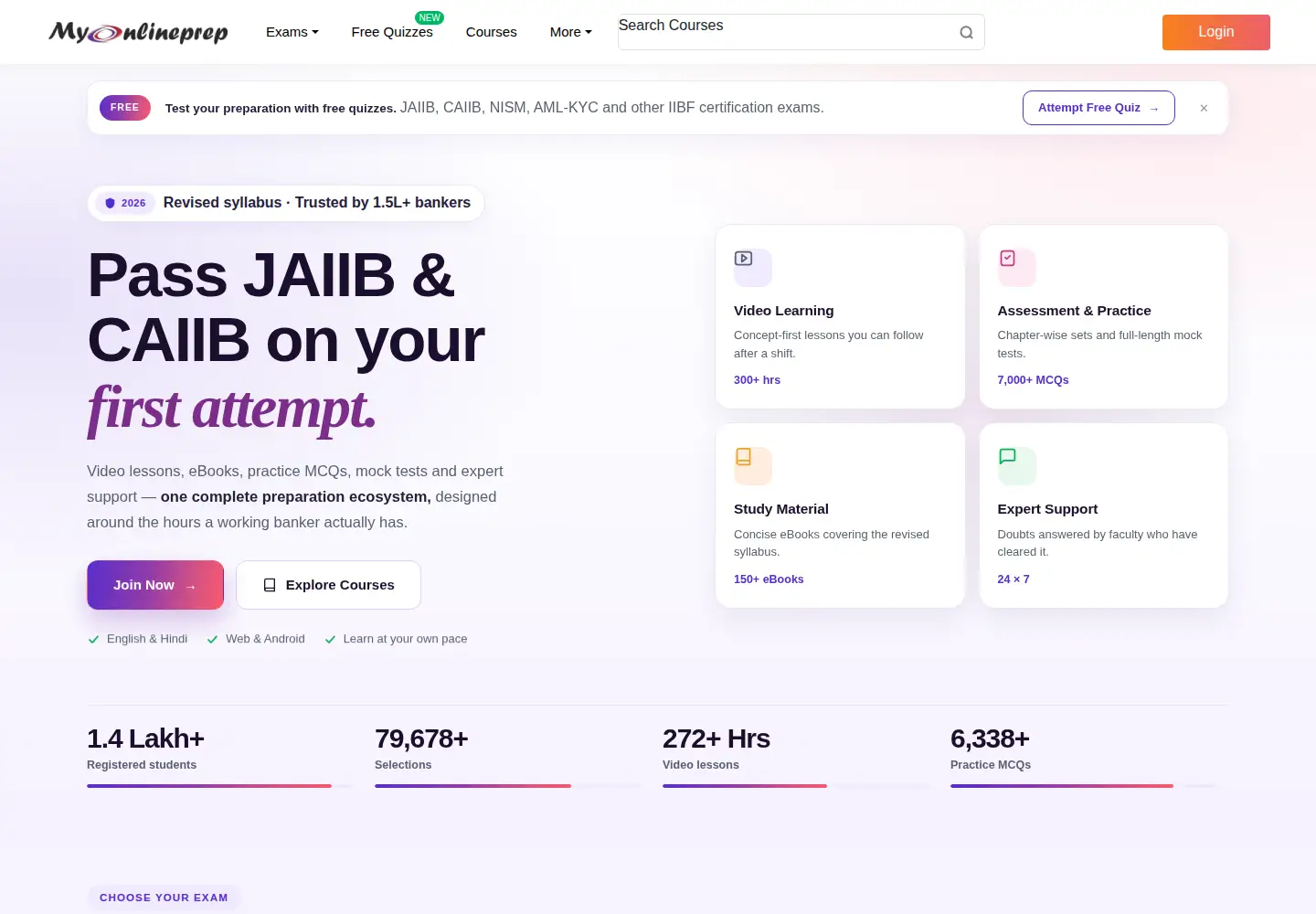Click the Practice MCQs progress bar
1316x914 pixels.
[x=1083, y=786]
